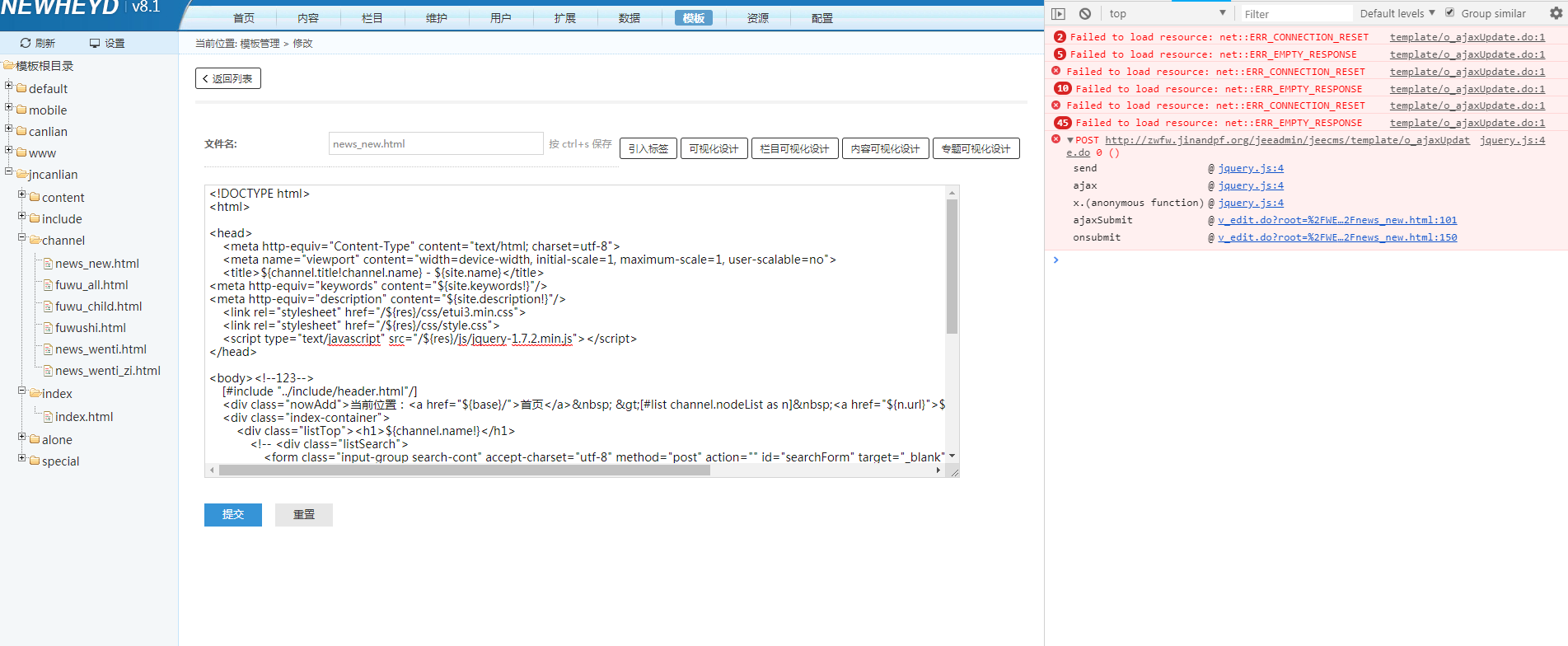This screenshot has height=646, width=1568.
Task: Open the Default levels dropdown
Action: click(1397, 13)
